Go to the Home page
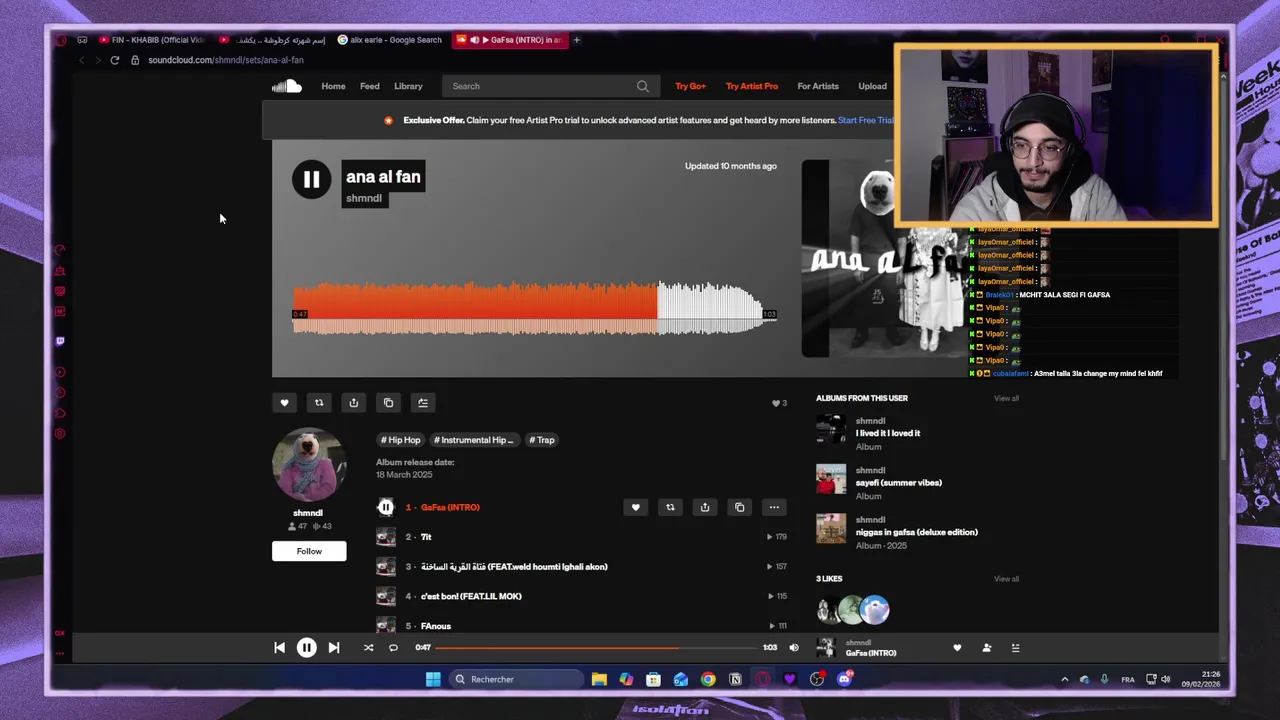Screen dimensions: 1280x720 pos(333,86)
